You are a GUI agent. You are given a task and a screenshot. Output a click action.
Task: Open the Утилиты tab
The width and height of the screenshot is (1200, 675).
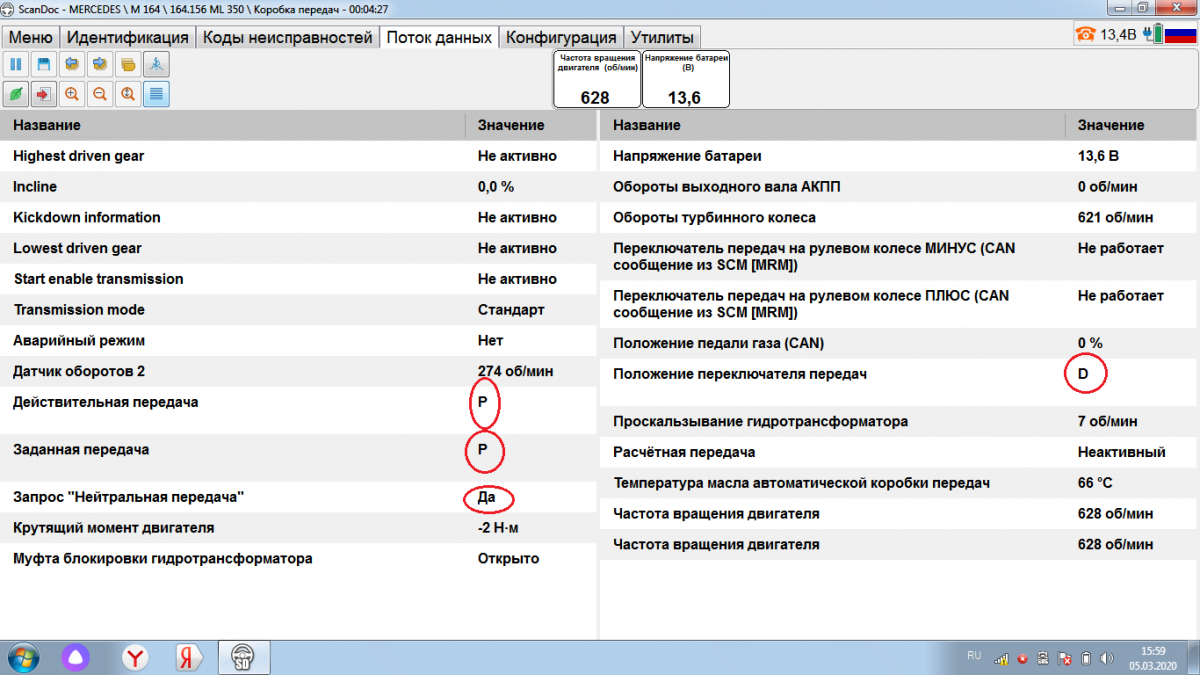tap(662, 37)
